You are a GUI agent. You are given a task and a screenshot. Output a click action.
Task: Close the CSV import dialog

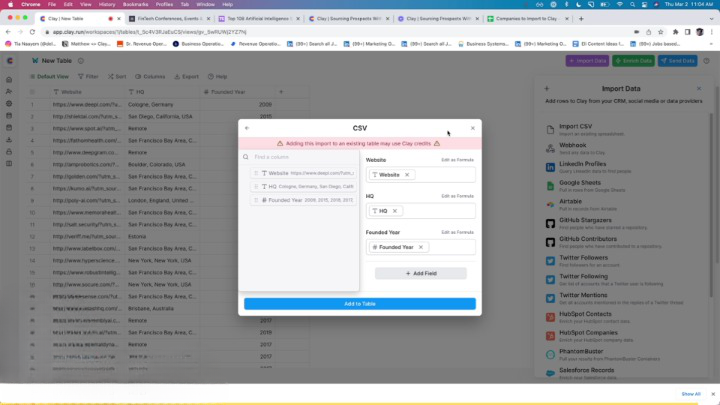[x=472, y=128]
